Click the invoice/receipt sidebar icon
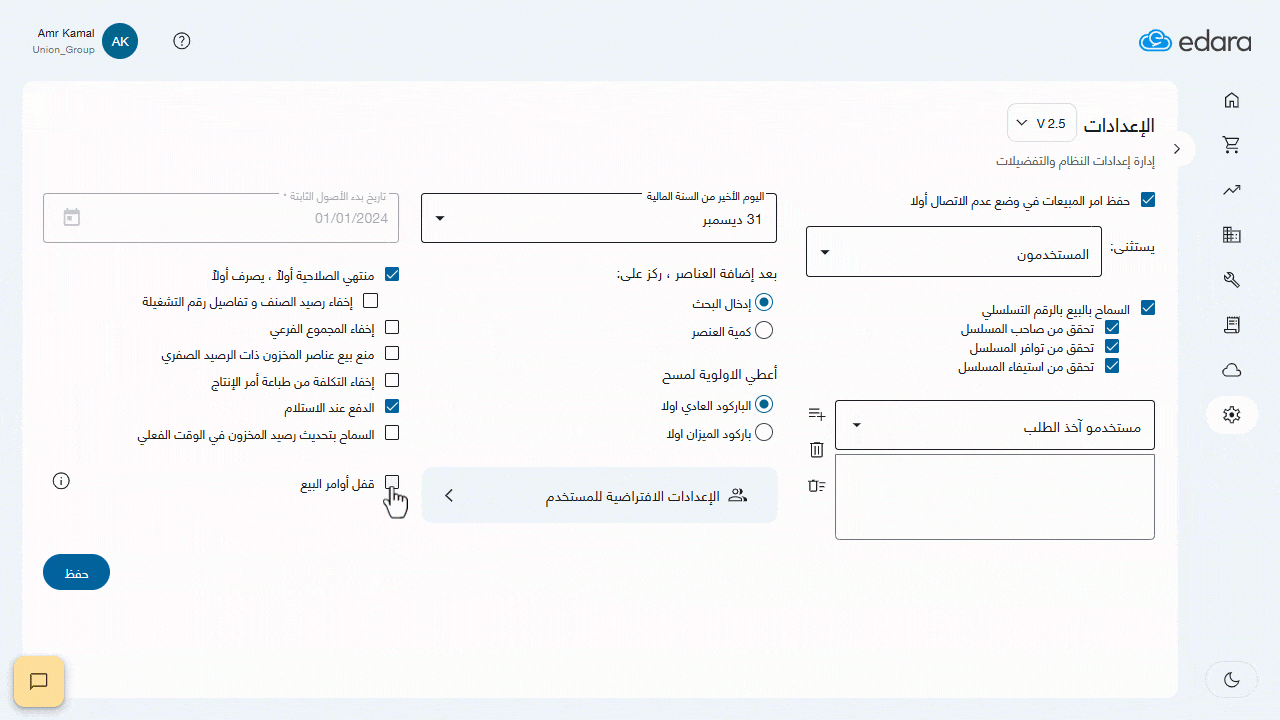This screenshot has width=1280, height=720. tap(1231, 325)
